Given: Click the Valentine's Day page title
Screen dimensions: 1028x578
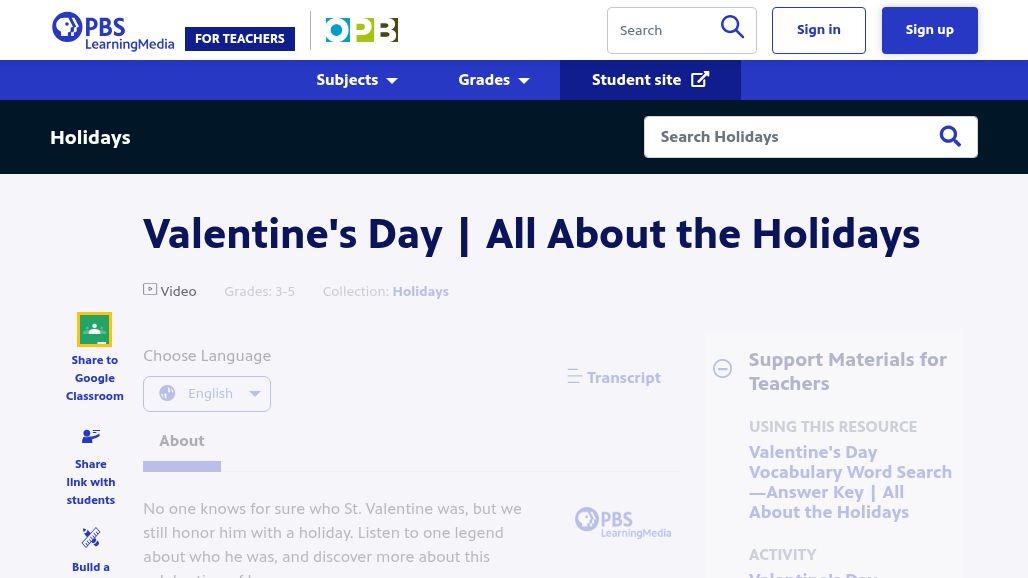Looking at the screenshot, I should pos(531,235).
